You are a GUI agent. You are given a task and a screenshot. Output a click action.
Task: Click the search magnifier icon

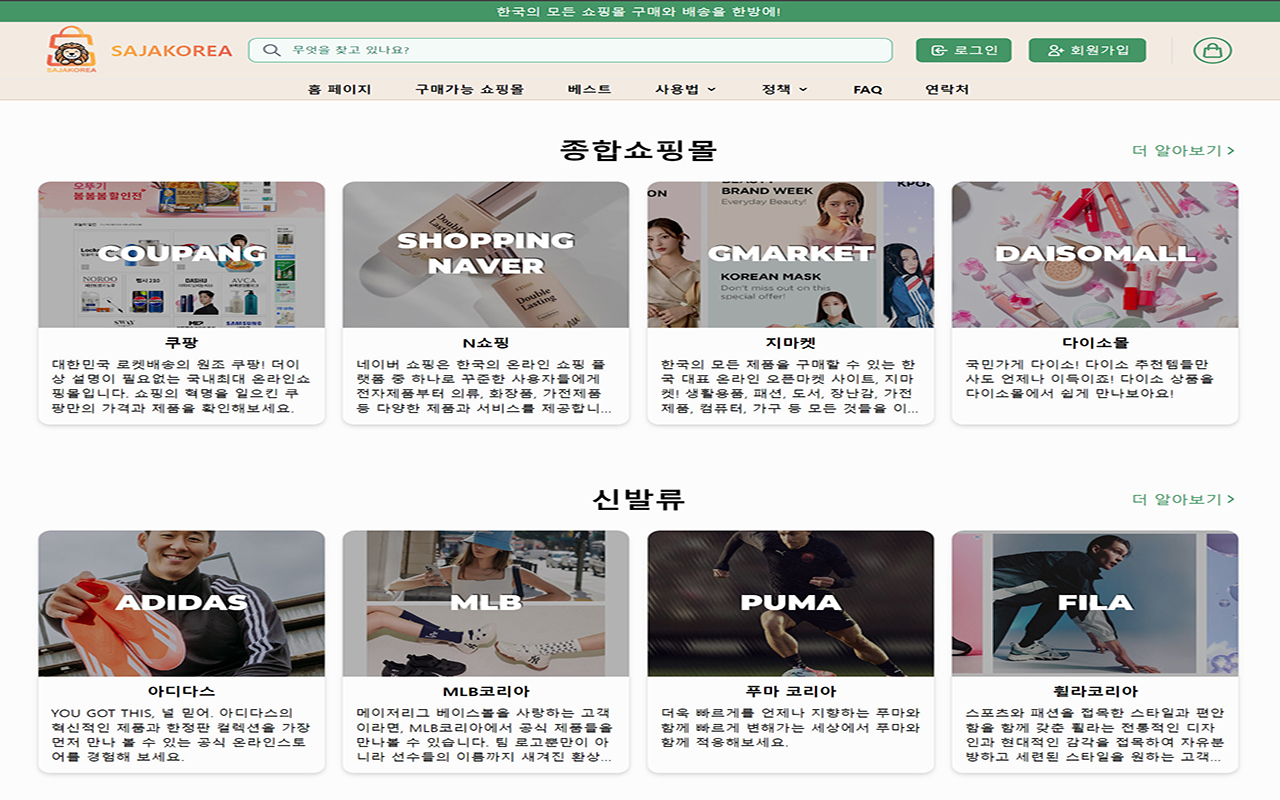(271, 50)
